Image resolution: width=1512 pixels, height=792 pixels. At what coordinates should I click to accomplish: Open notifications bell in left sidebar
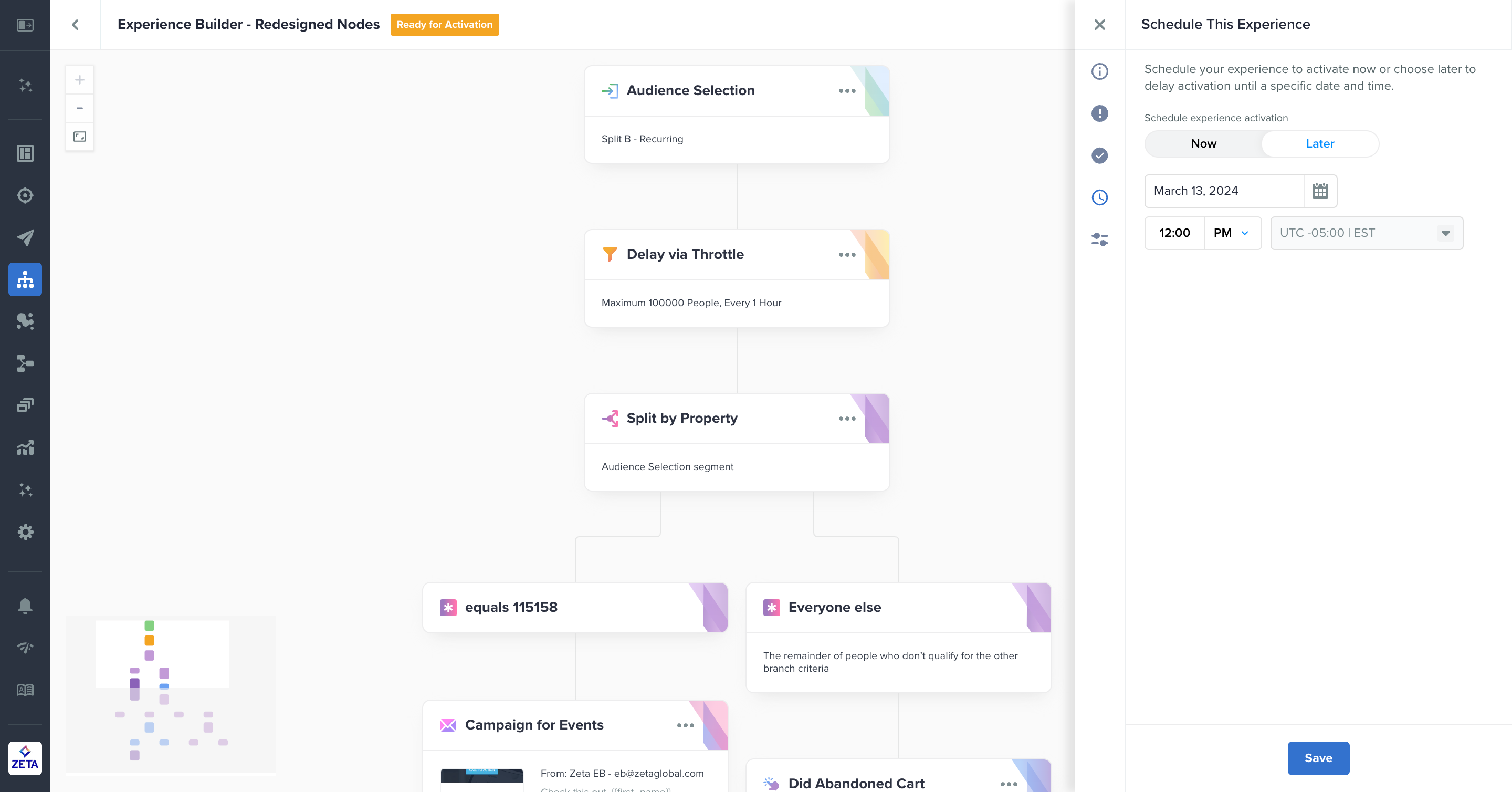coord(25,606)
